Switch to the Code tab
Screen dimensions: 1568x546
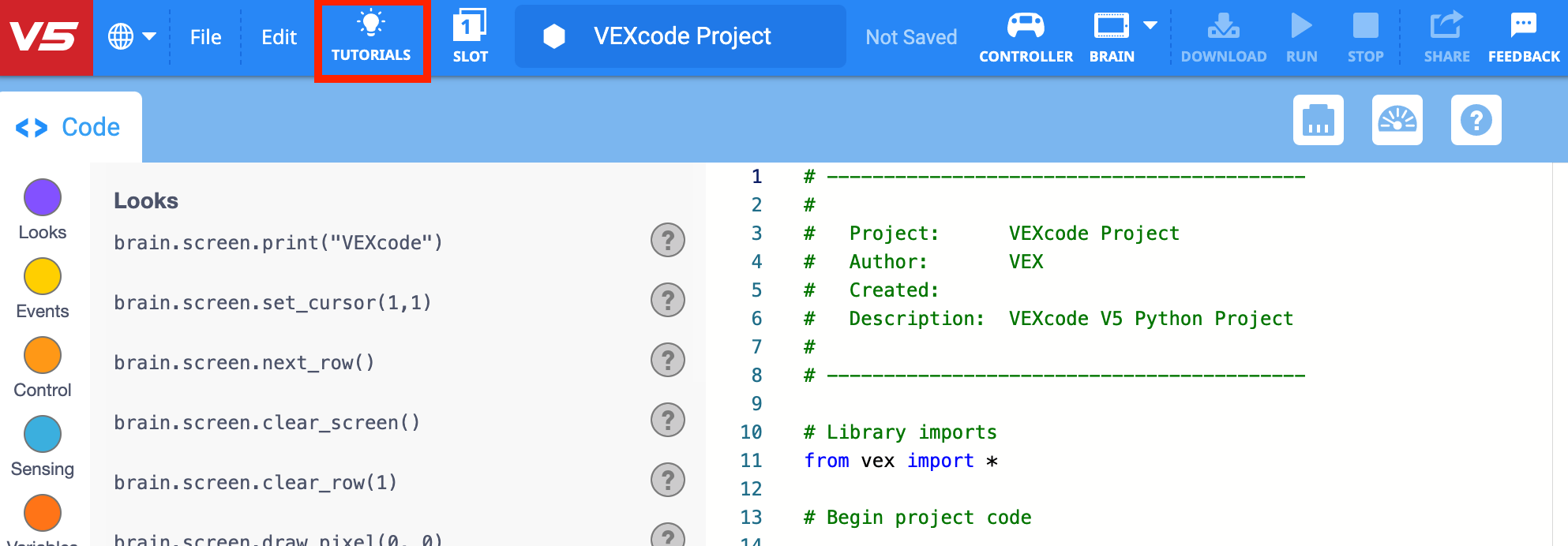tap(69, 127)
